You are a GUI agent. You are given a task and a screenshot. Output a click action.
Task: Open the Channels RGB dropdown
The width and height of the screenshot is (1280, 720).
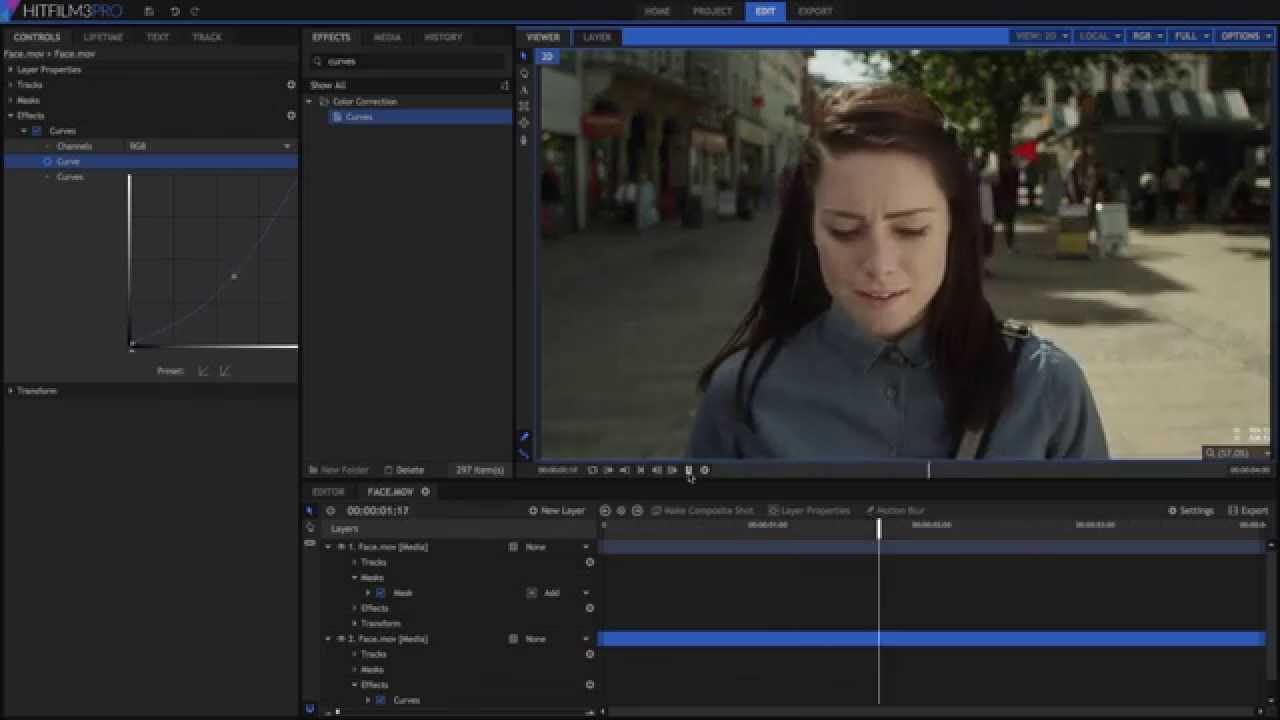(x=209, y=146)
